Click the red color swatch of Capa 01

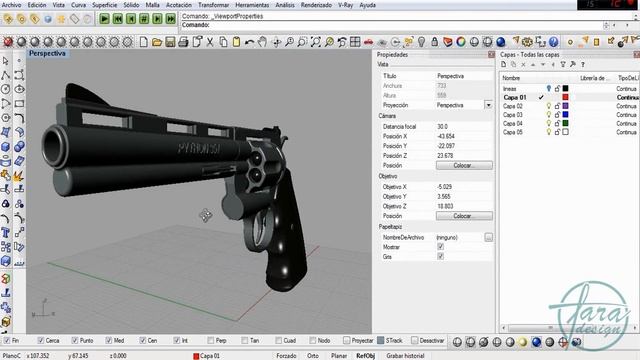[565, 97]
